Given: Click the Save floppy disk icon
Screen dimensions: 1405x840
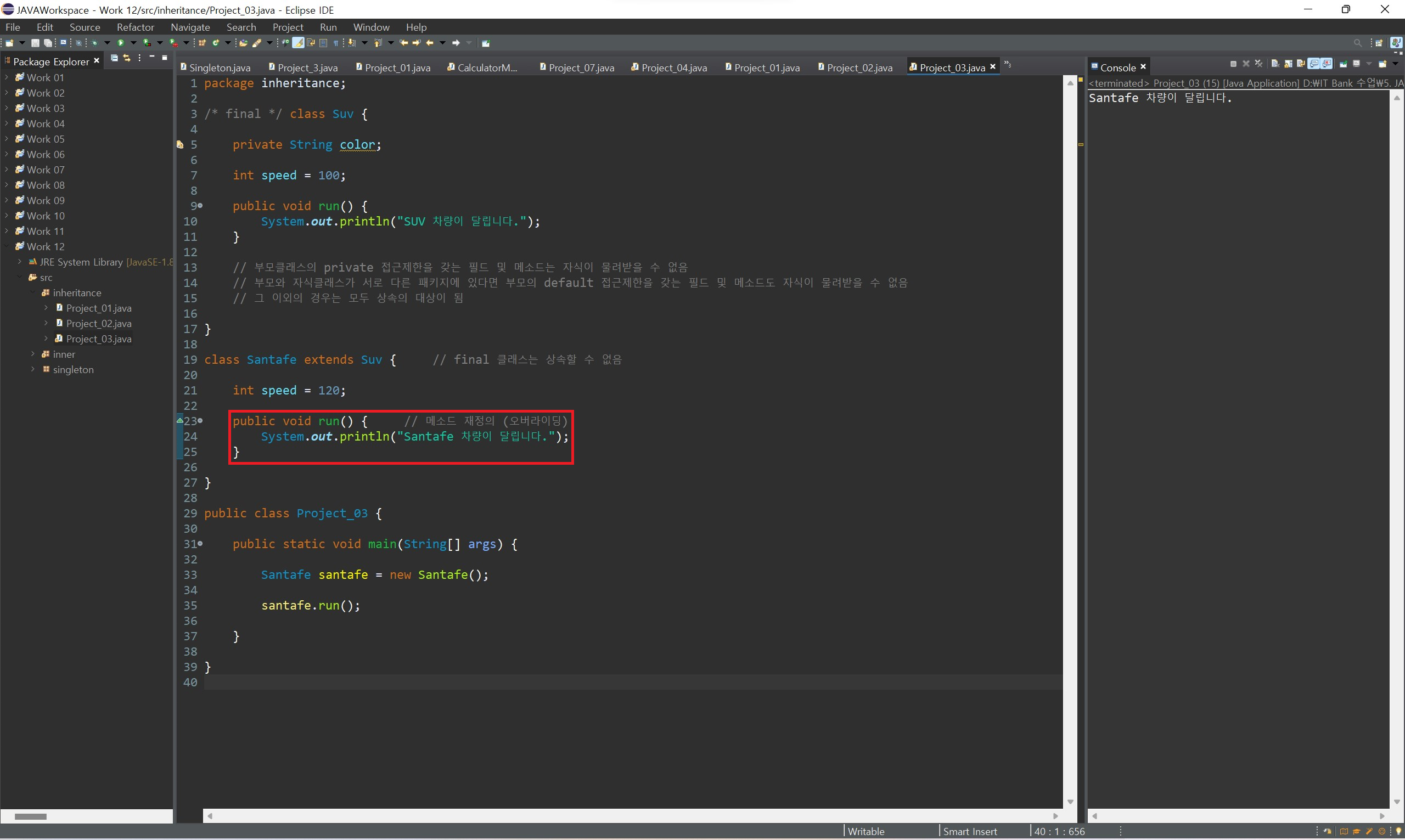Looking at the screenshot, I should [35, 43].
